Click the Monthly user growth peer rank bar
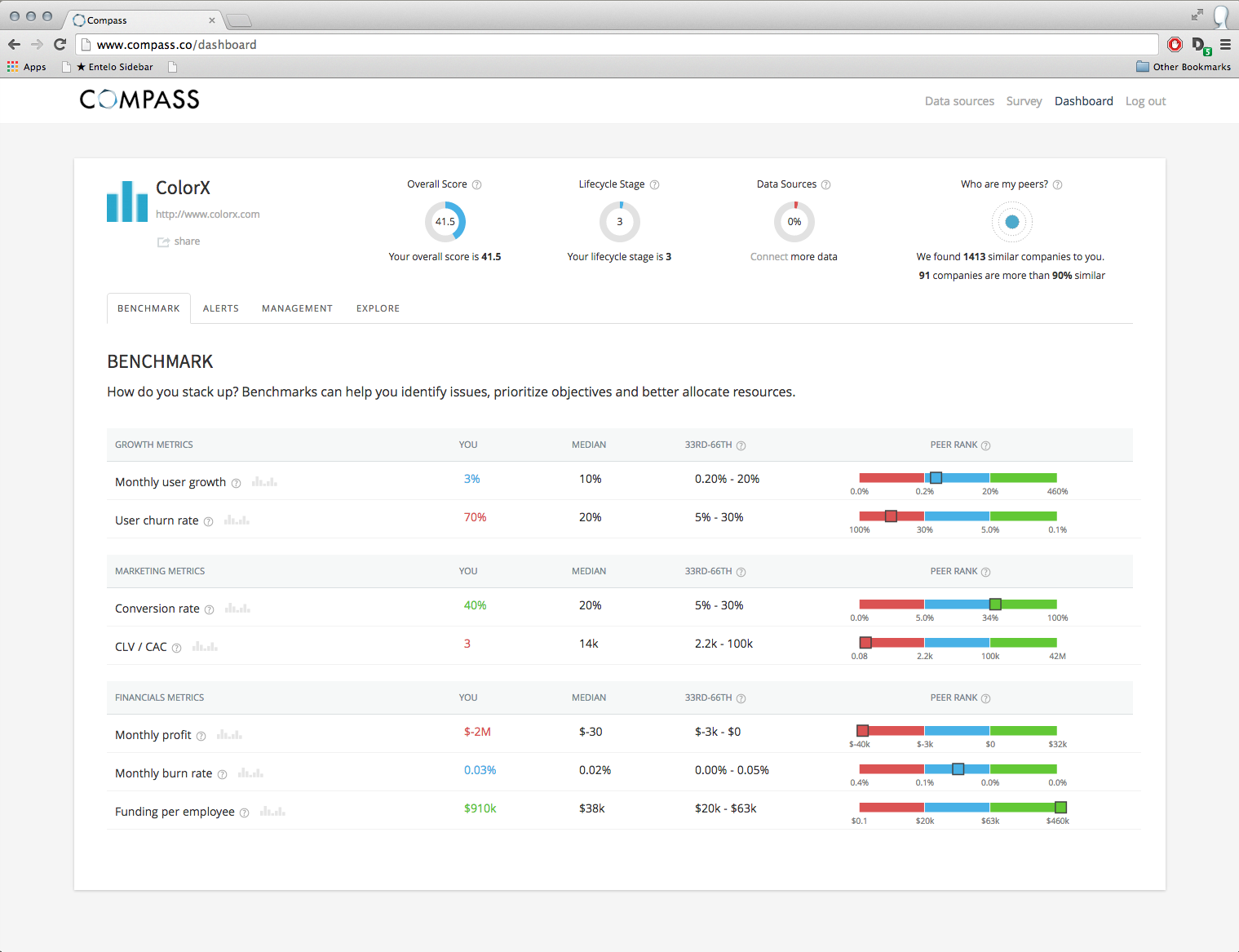This screenshot has width=1239, height=952. [x=958, y=478]
